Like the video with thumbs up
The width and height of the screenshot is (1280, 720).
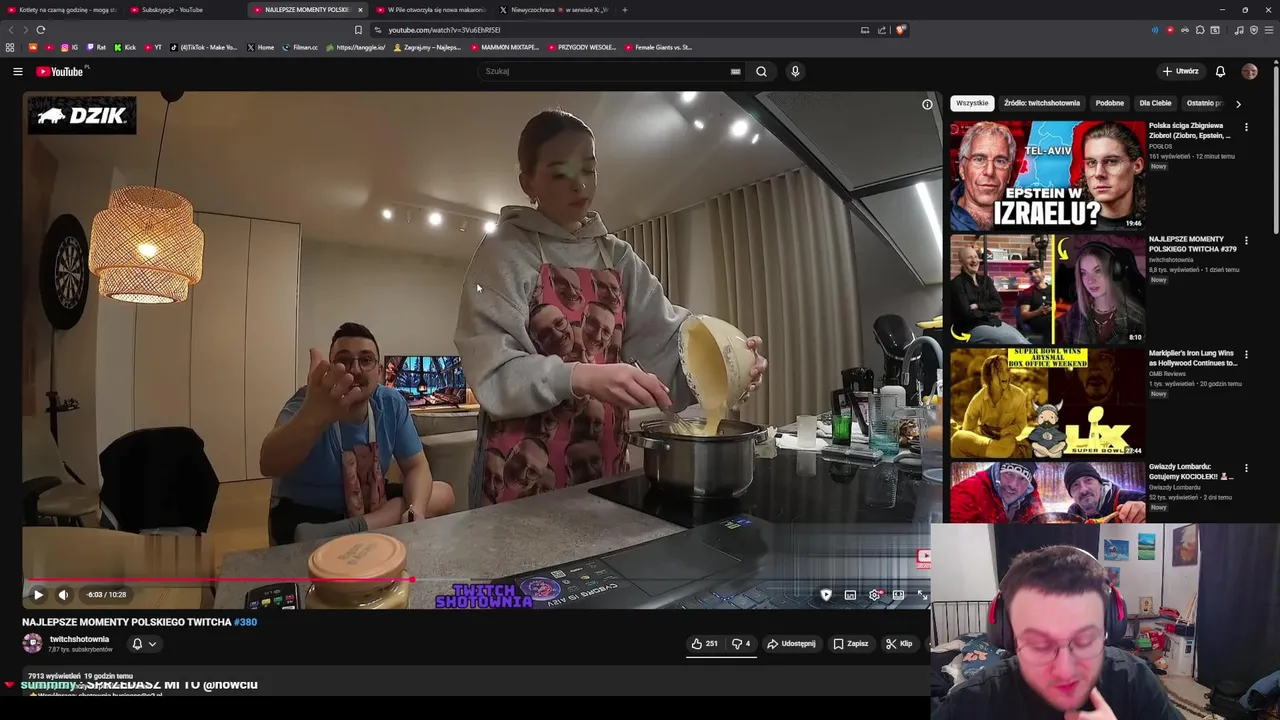[704, 644]
